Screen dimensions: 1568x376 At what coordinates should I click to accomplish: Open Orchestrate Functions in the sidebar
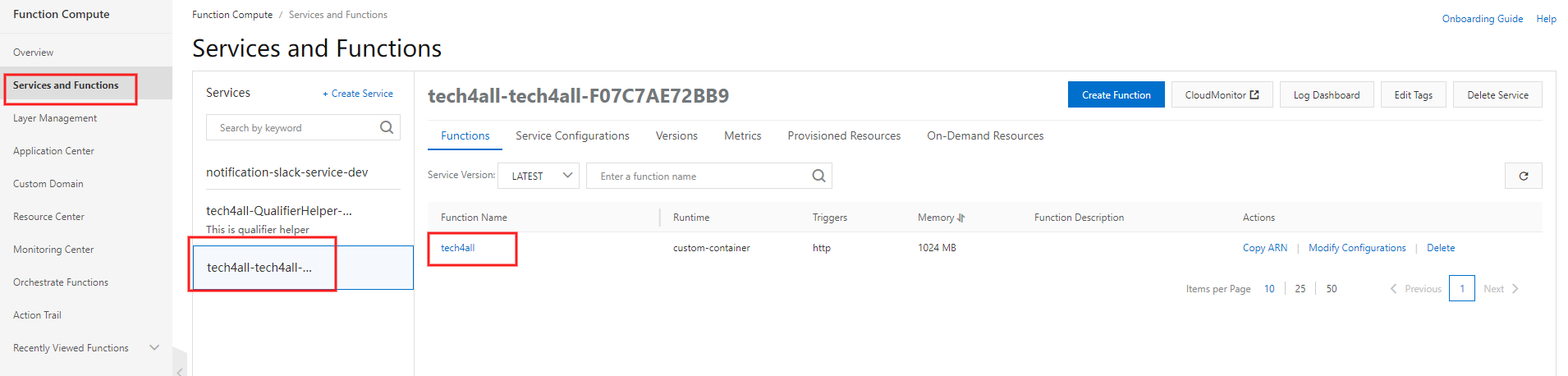point(61,282)
